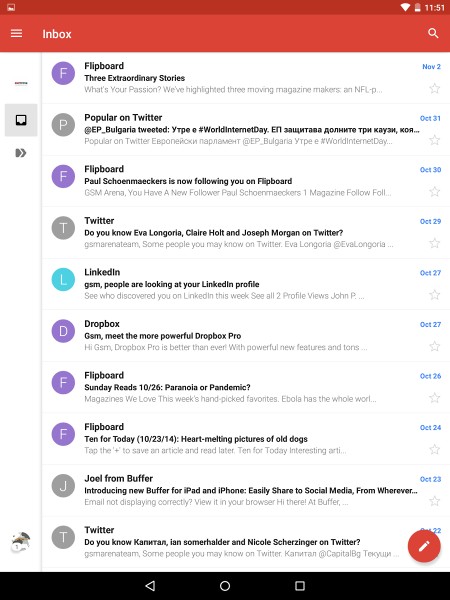Select the LinkedIn sender avatar circle

tap(63, 279)
